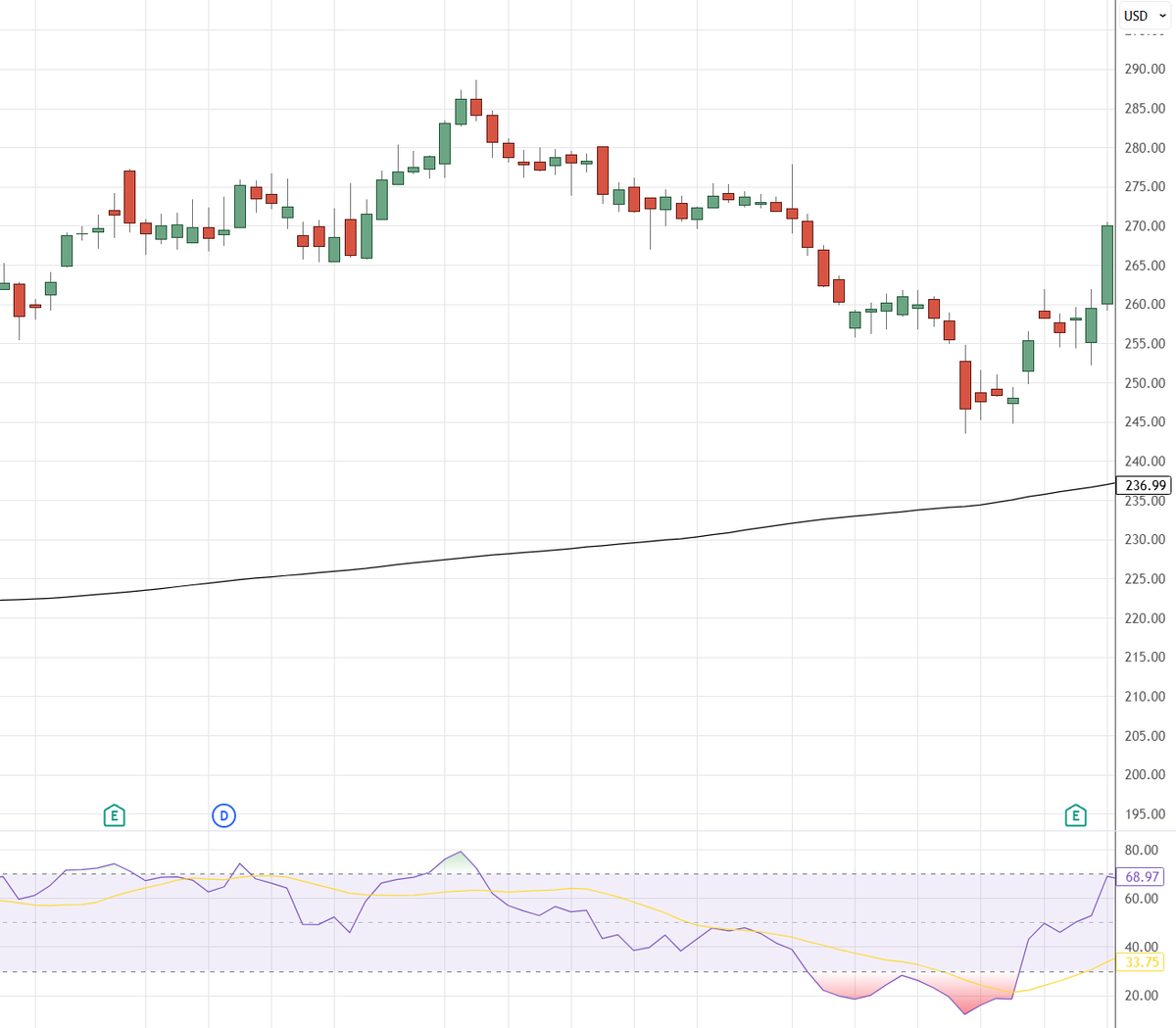Click the 210.00 price axis label
Viewport: 1176px width, 1028px height.
point(1145,697)
